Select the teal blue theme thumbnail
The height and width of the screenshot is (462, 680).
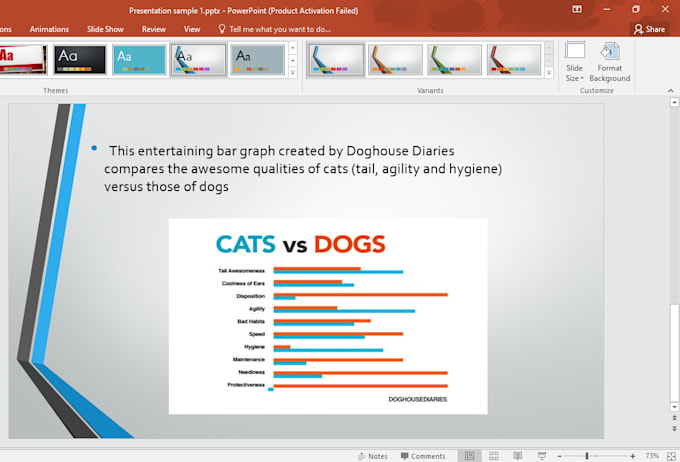139,59
